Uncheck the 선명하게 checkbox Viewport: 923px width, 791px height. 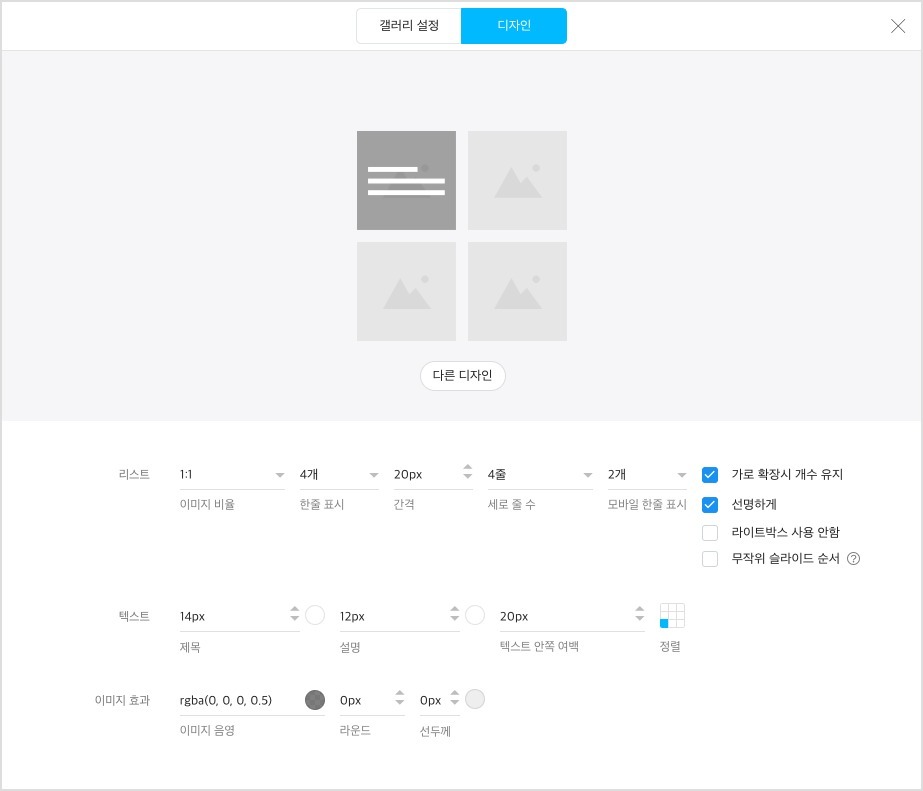[x=710, y=504]
